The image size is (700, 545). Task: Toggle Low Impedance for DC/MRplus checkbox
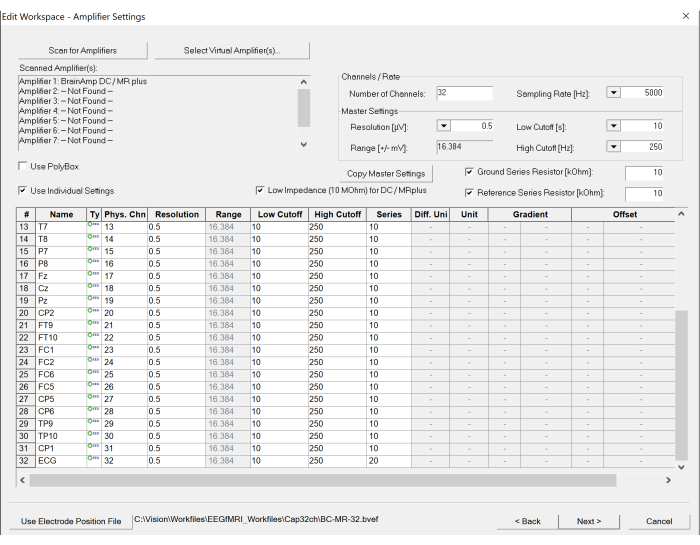[260, 191]
